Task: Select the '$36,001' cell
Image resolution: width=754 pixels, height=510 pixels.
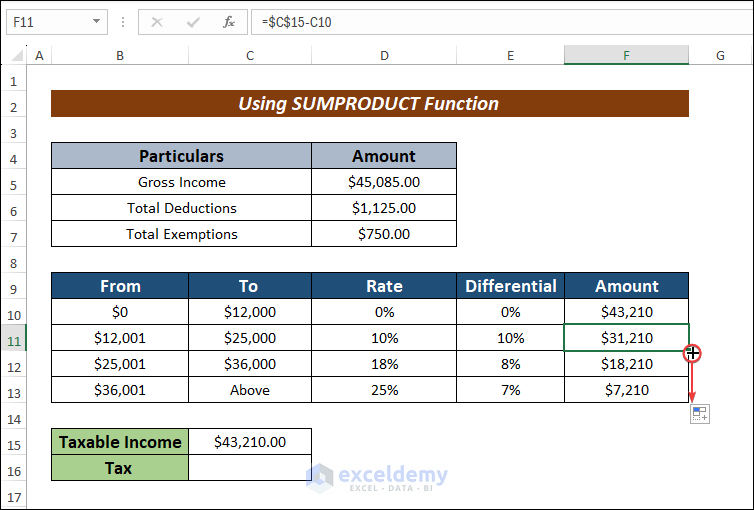Action: tap(120, 390)
